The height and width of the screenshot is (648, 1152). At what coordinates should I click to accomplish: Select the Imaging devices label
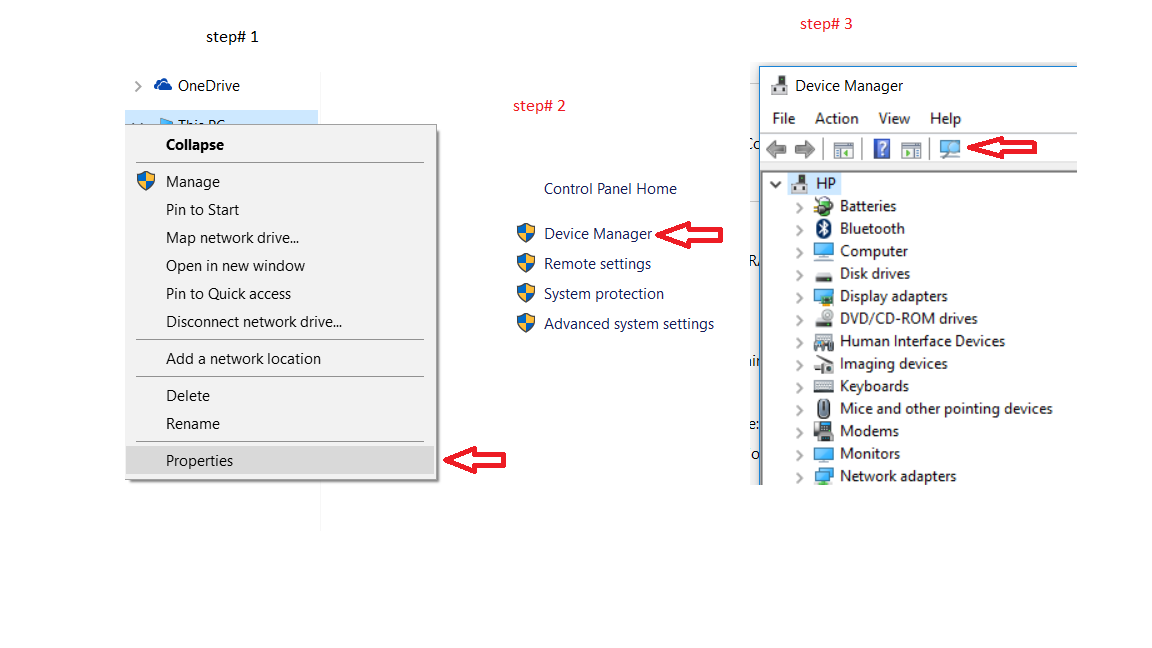(893, 364)
